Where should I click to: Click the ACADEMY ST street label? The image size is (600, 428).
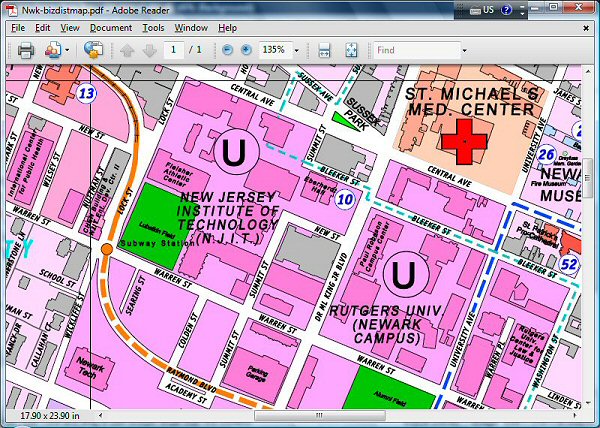(x=186, y=394)
